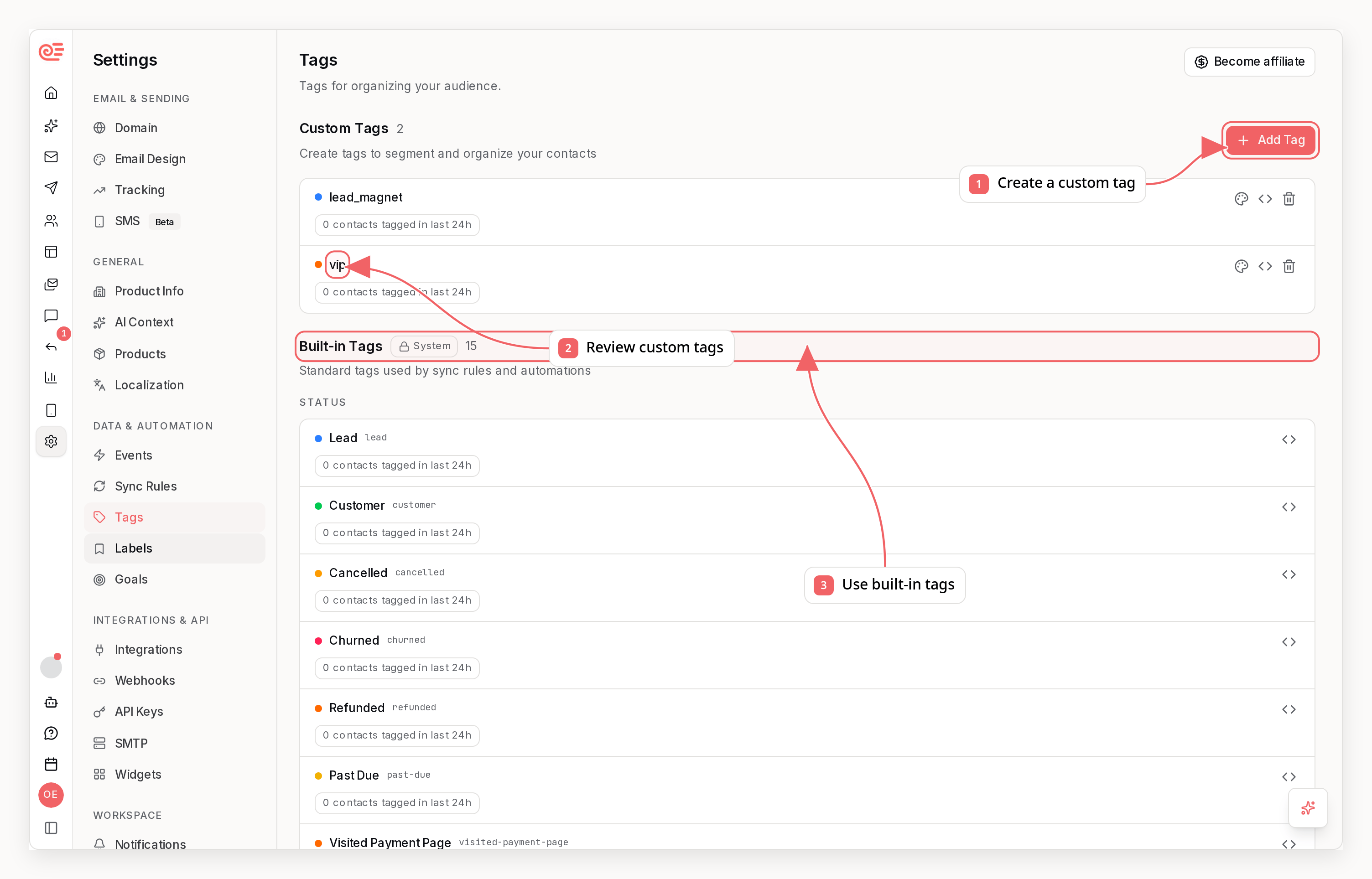Viewport: 1372px width, 879px height.
Task: Click the Visited Payment Page tag name
Action: (390, 842)
